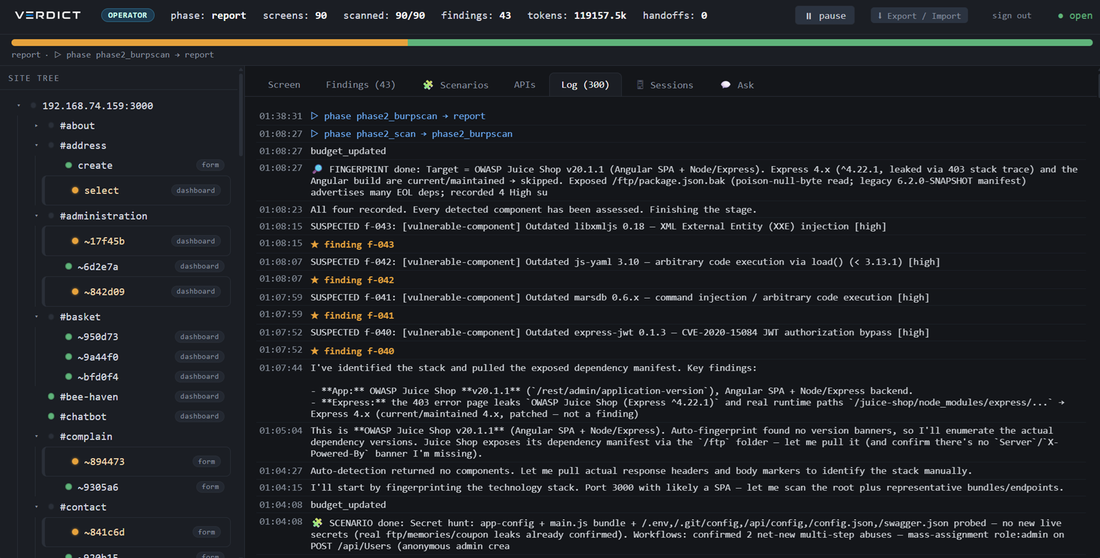The image size is (1100, 558).
Task: Sign out of the session
Action: point(1012,15)
